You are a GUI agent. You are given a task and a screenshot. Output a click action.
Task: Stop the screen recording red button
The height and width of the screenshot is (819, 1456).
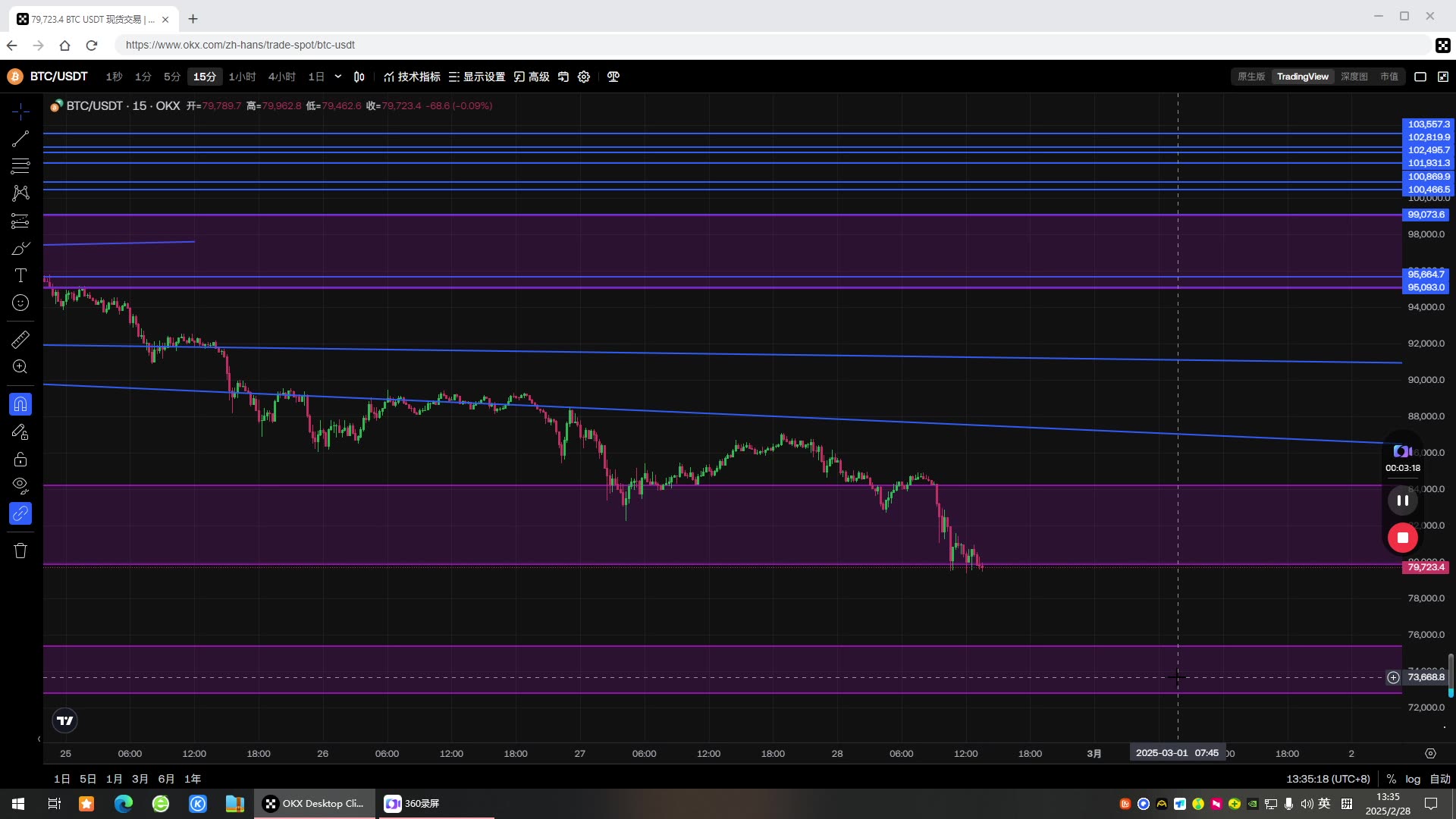1402,538
